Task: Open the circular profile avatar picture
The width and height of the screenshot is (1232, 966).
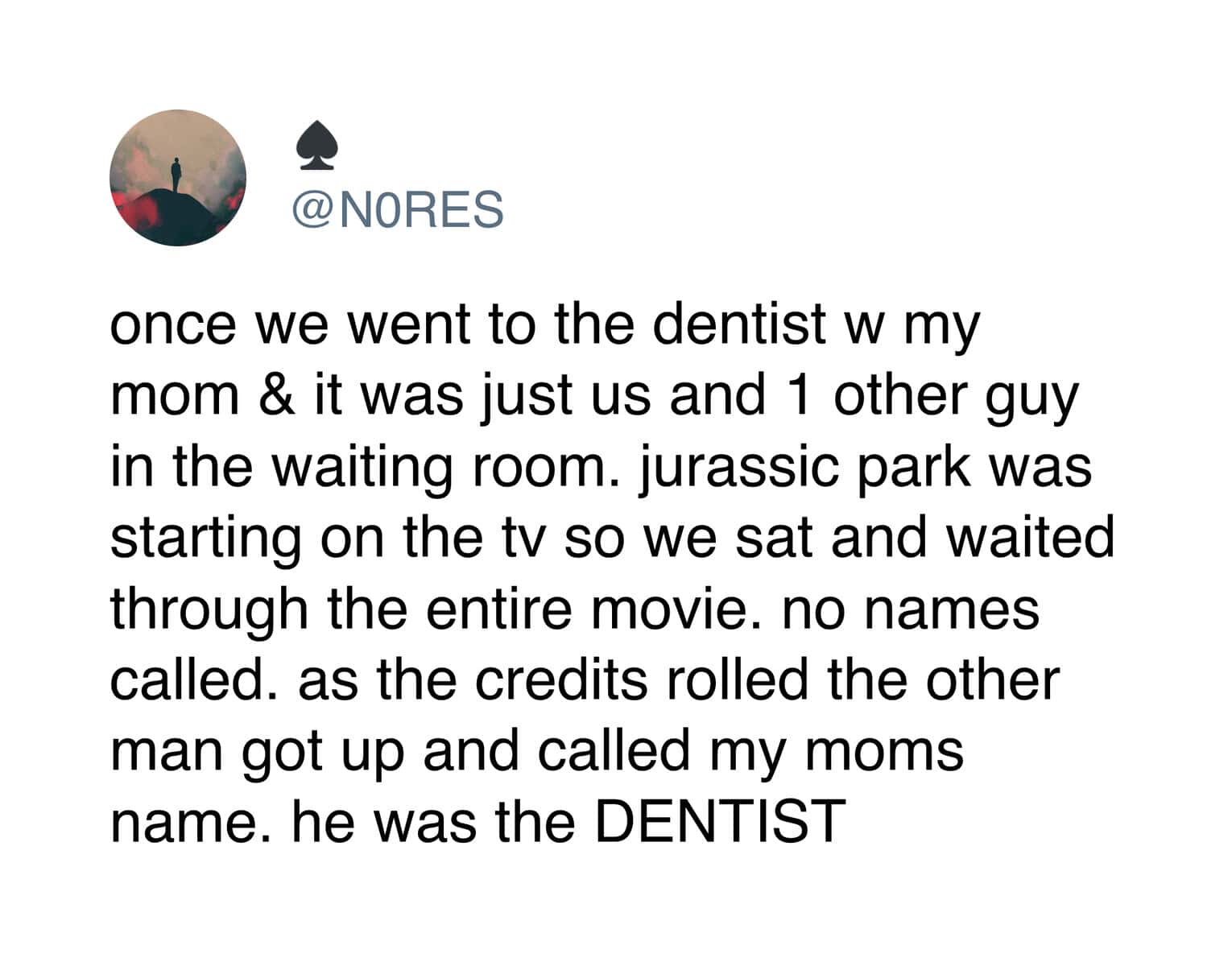Action: click(178, 178)
